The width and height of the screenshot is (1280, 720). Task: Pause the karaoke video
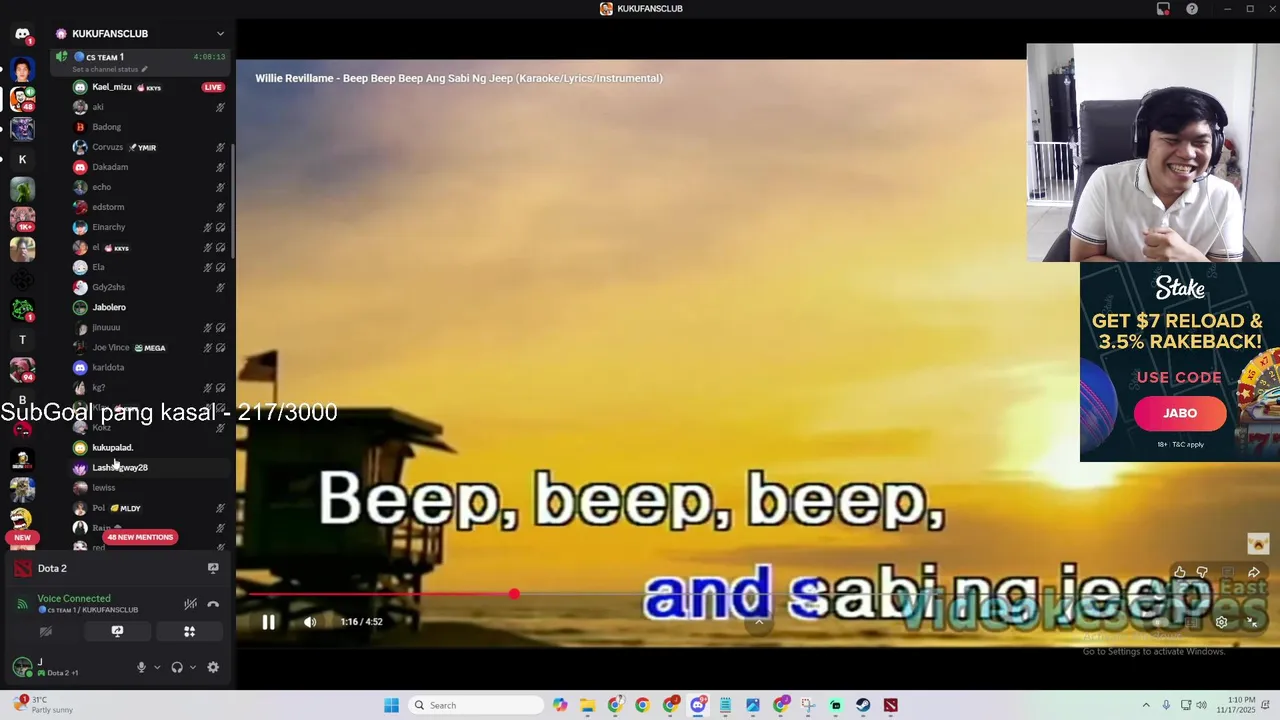(268, 622)
